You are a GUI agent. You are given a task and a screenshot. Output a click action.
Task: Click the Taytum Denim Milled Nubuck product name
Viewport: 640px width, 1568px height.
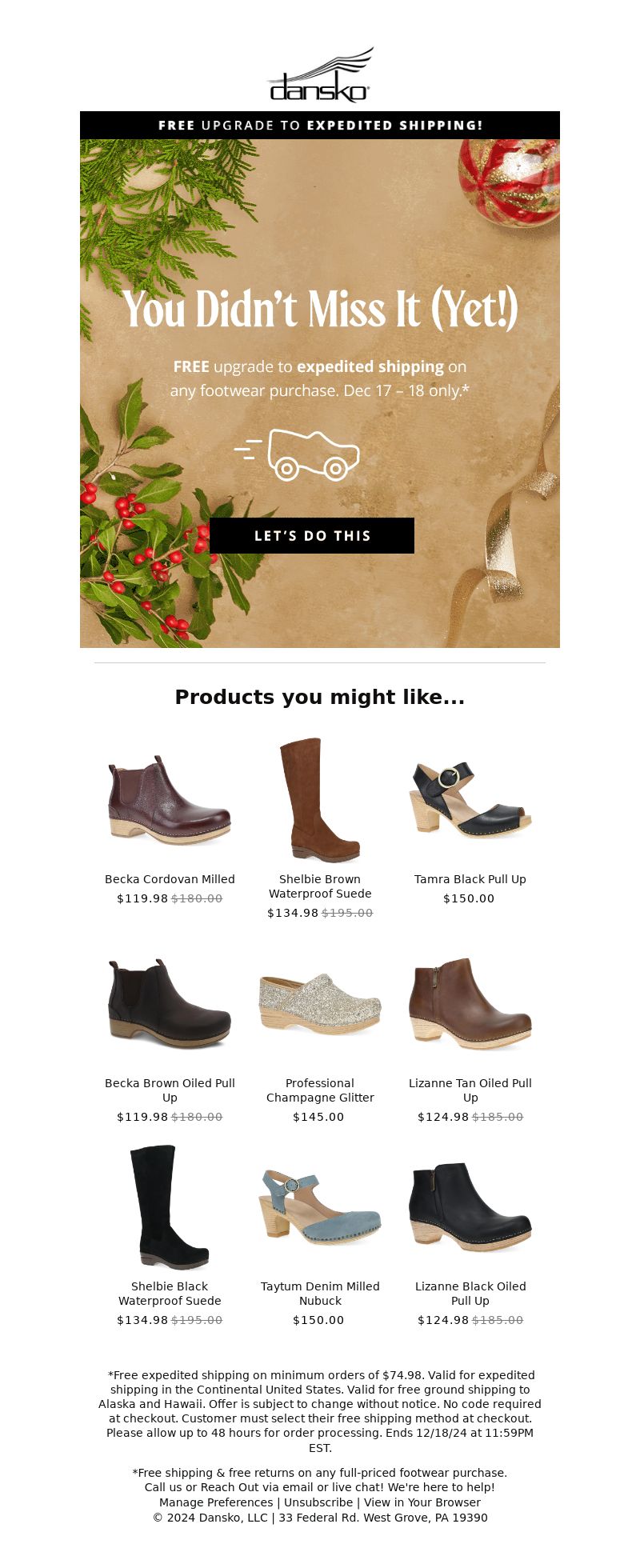(x=320, y=1294)
